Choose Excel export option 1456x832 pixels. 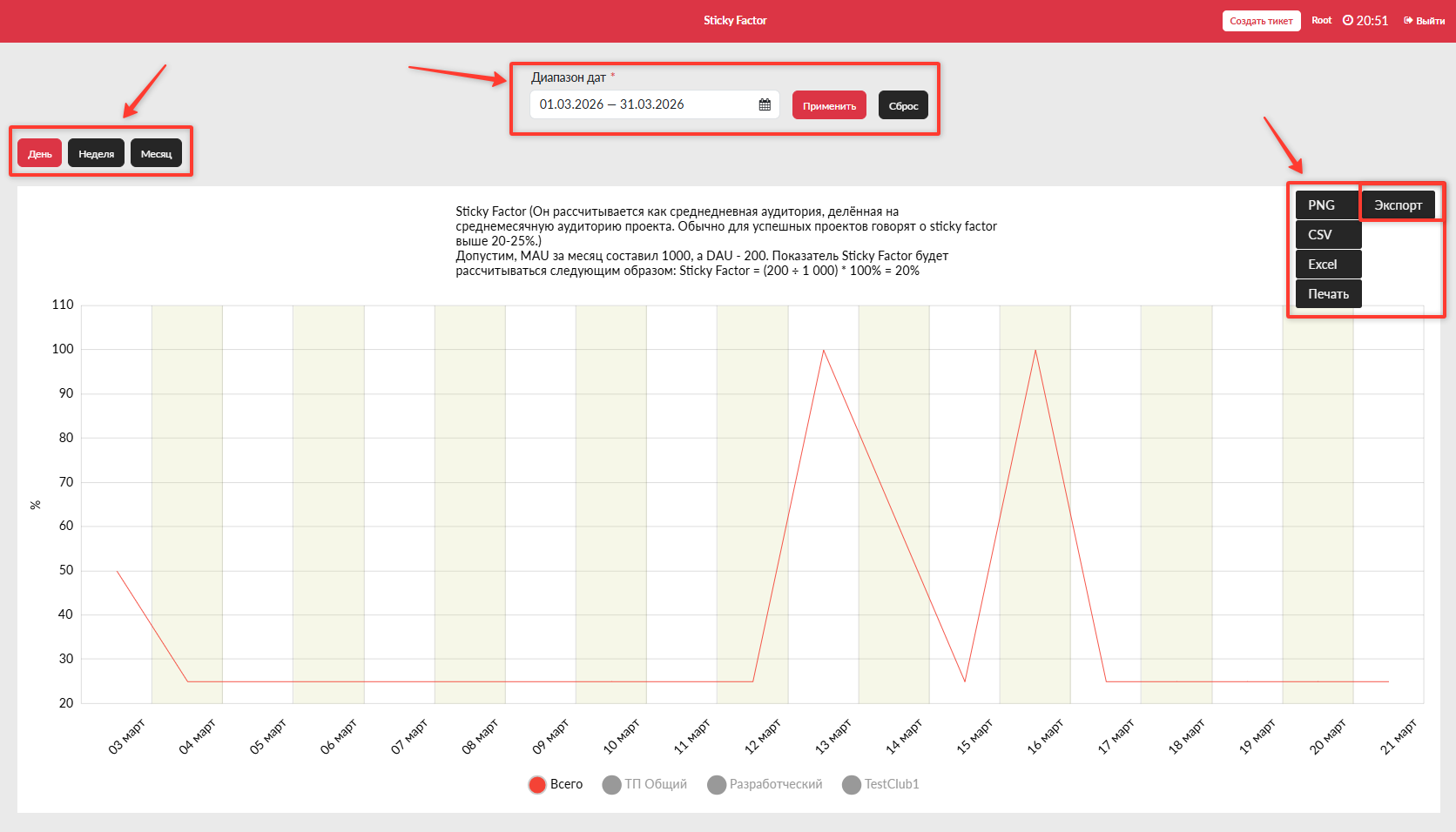click(x=1328, y=264)
